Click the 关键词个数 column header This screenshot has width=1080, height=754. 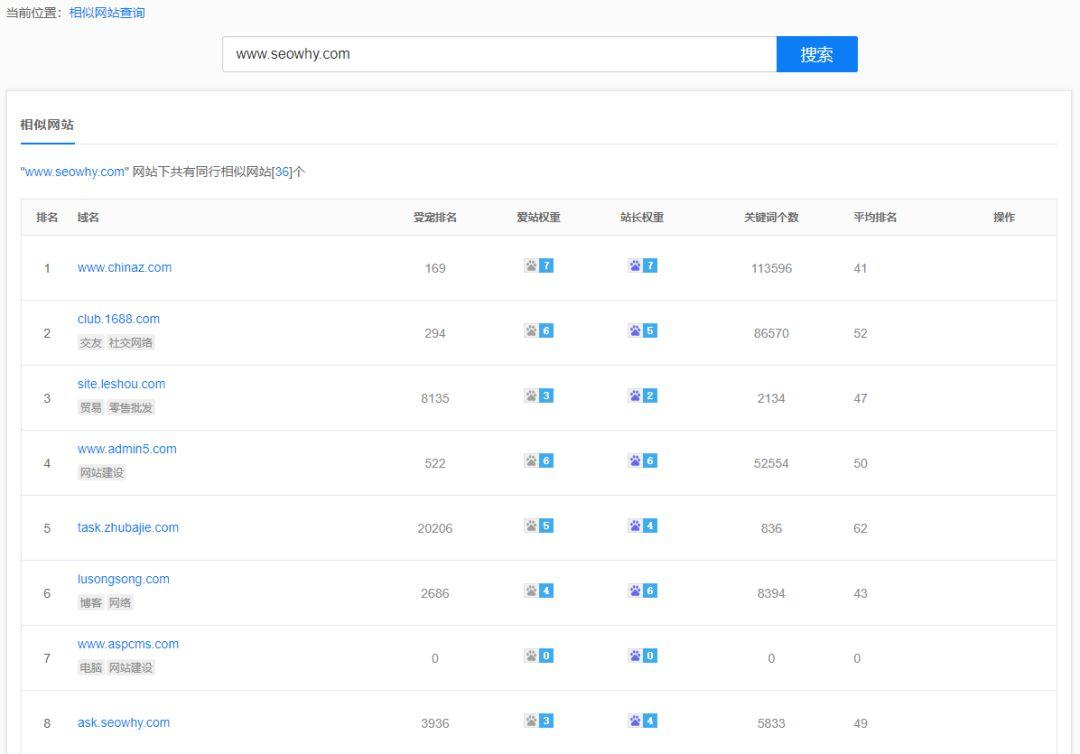tap(771, 218)
